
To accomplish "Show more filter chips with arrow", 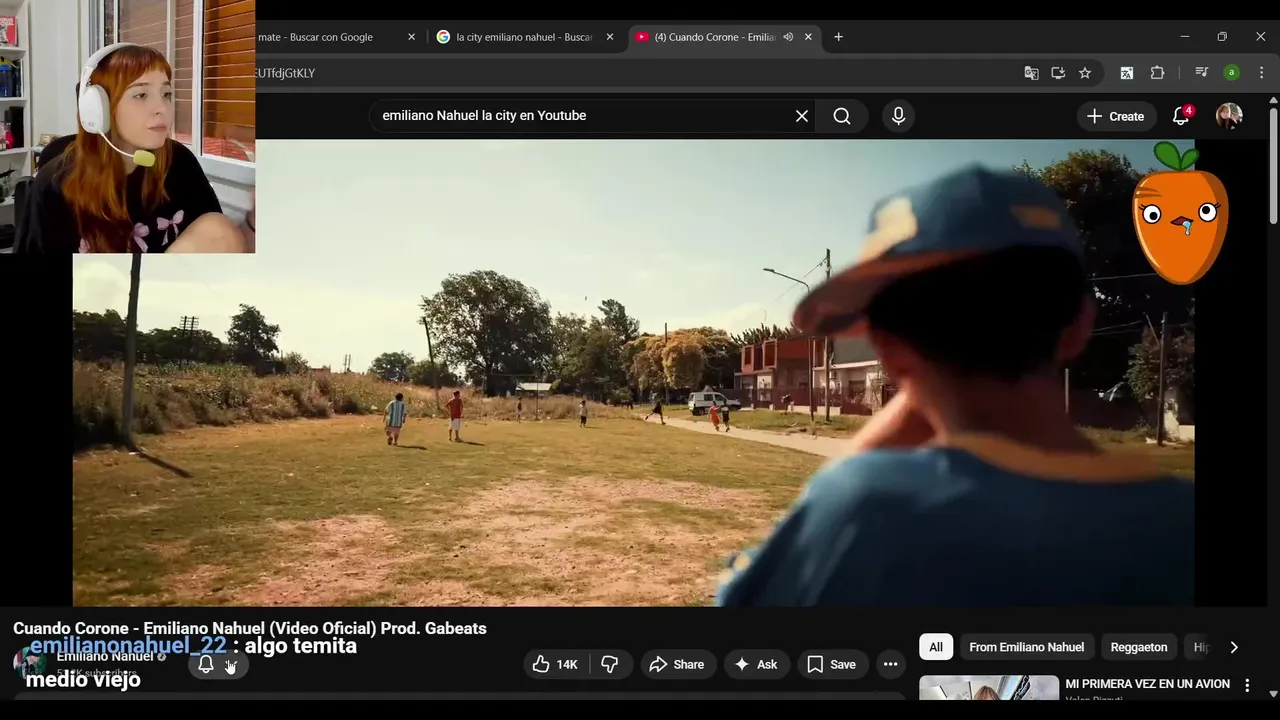I will click(x=1233, y=647).
